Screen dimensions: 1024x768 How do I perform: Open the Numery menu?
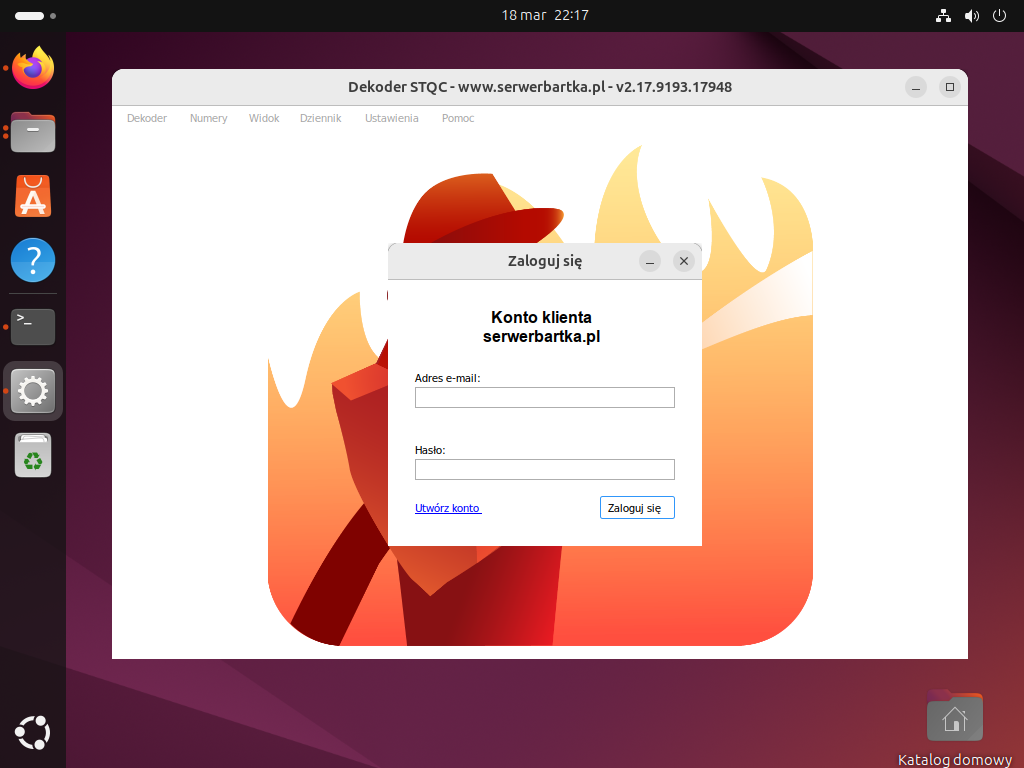pyautogui.click(x=209, y=118)
